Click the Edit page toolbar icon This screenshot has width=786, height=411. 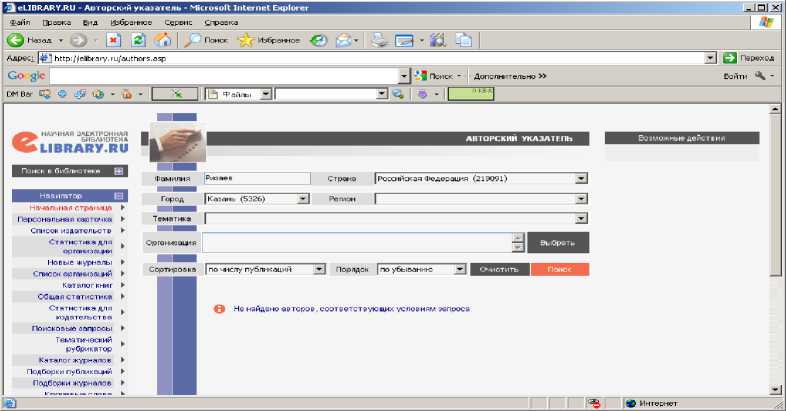click(x=404, y=40)
